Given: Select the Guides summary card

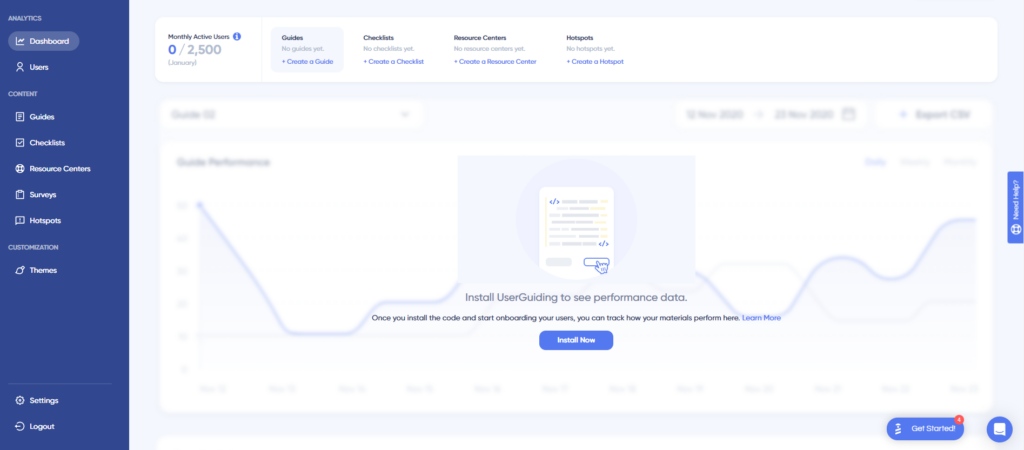Looking at the screenshot, I should [x=307, y=50].
